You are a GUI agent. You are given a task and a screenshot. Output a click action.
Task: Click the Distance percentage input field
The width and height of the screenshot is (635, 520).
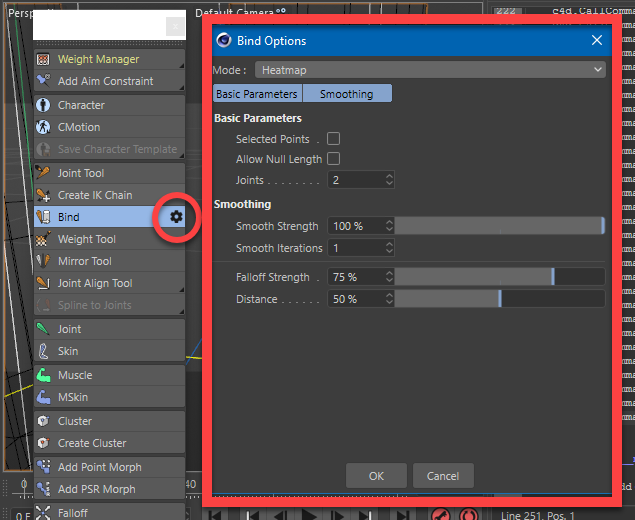[x=355, y=299]
